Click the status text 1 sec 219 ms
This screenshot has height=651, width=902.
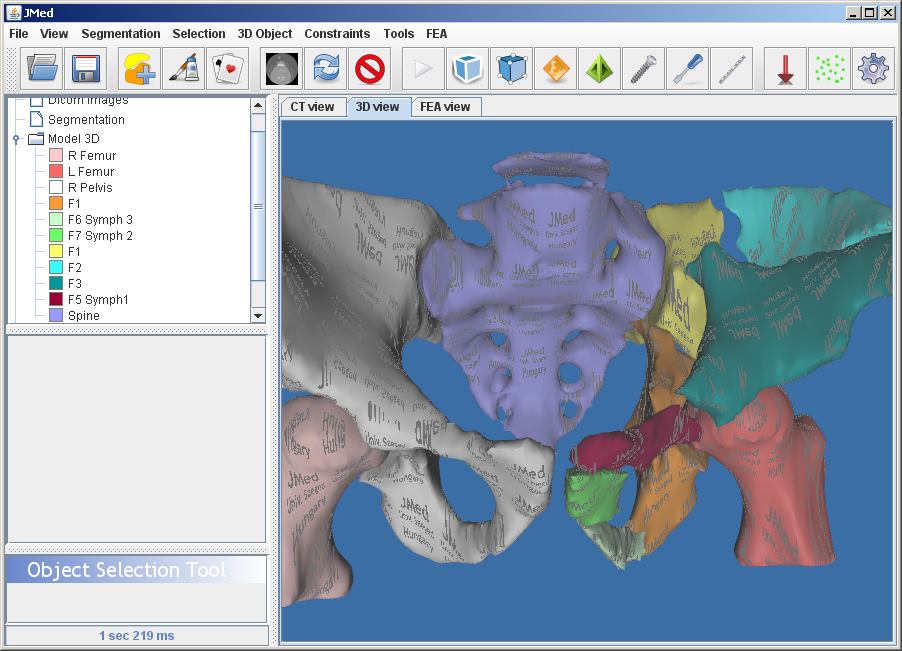tap(137, 635)
